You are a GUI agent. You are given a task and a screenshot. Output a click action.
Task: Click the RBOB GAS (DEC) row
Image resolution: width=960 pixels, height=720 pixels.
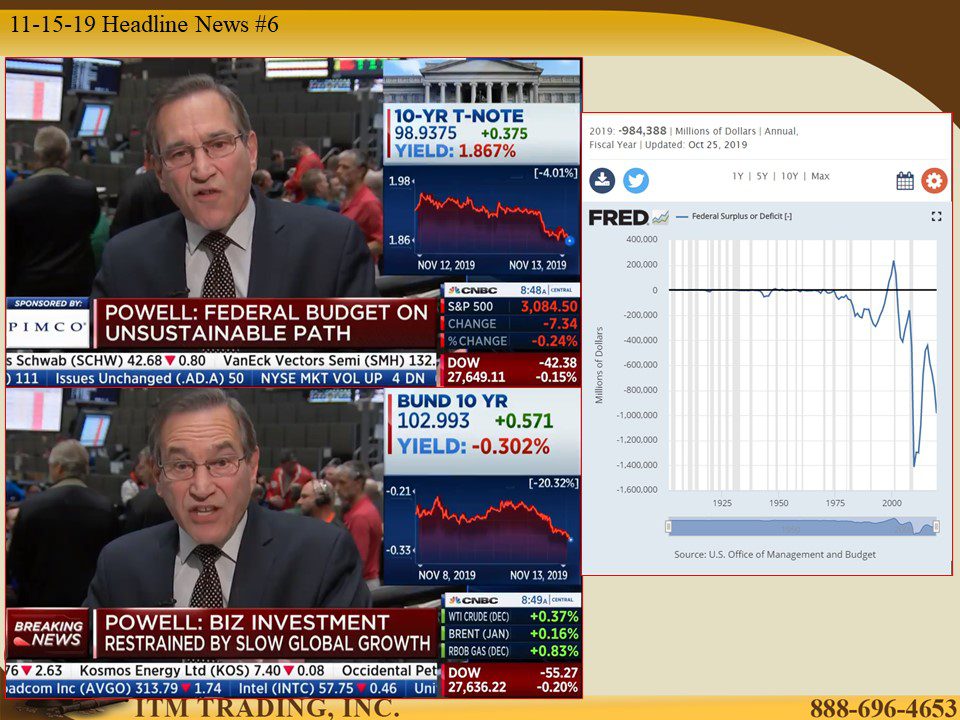tap(512, 651)
